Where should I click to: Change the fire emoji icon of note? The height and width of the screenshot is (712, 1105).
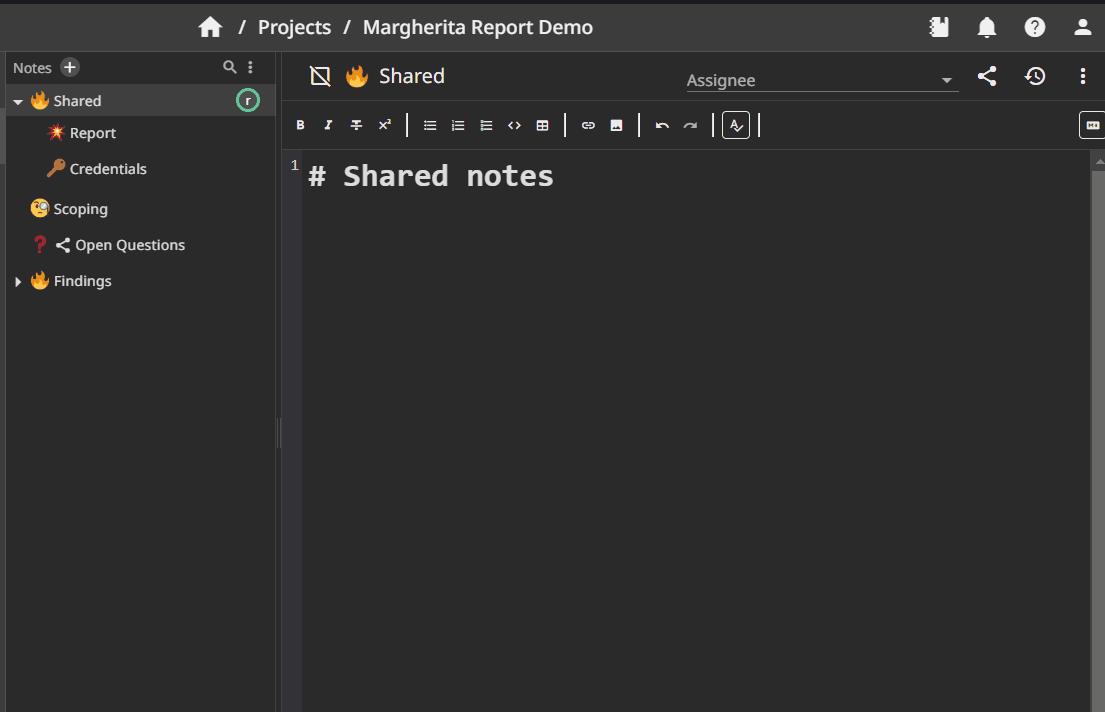(x=357, y=76)
